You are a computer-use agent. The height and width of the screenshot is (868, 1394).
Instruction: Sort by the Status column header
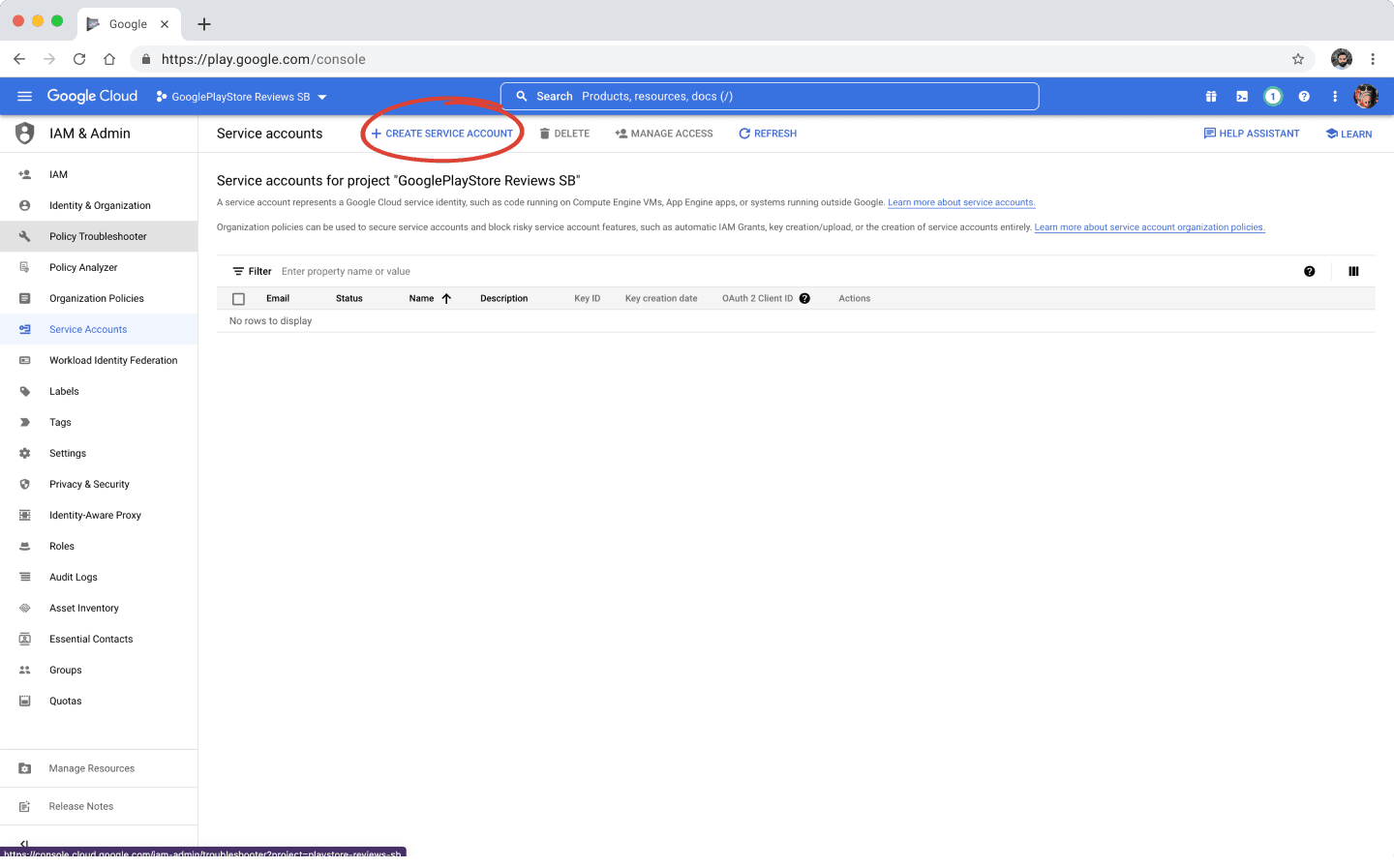click(349, 298)
